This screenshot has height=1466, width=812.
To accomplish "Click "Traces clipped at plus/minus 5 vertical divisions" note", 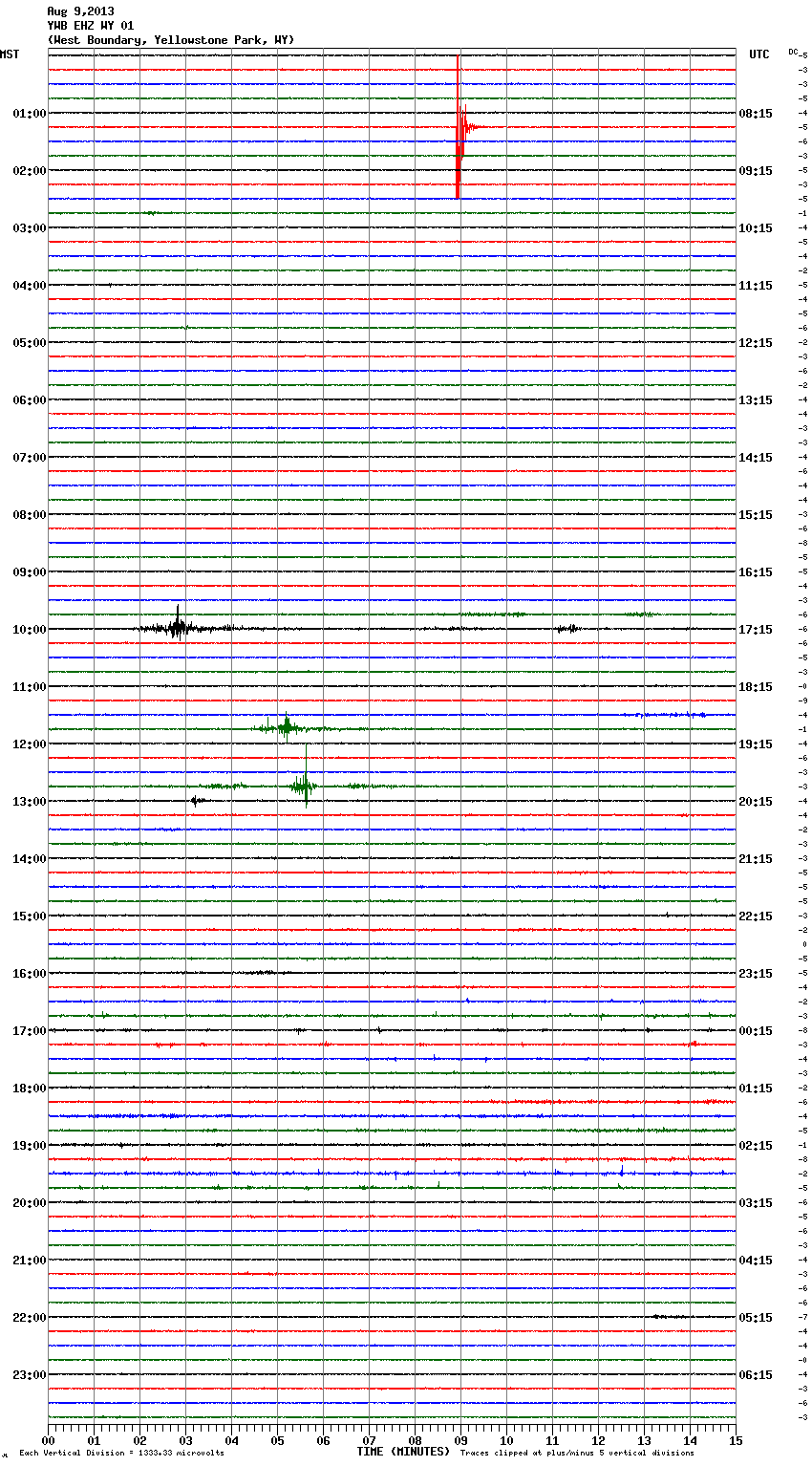I will 577,1454.
